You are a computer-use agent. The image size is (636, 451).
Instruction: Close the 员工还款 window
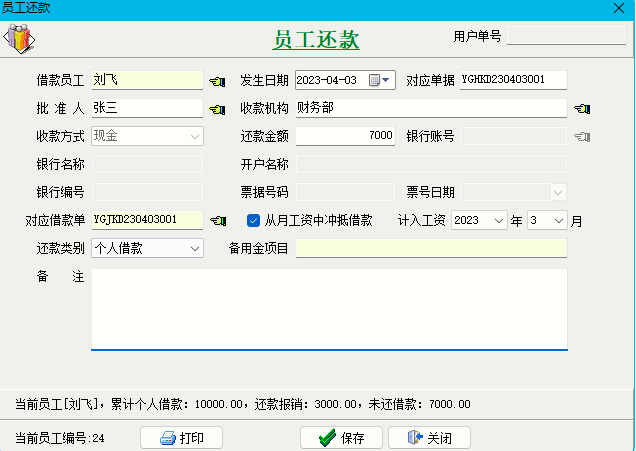pyautogui.click(x=618, y=7)
